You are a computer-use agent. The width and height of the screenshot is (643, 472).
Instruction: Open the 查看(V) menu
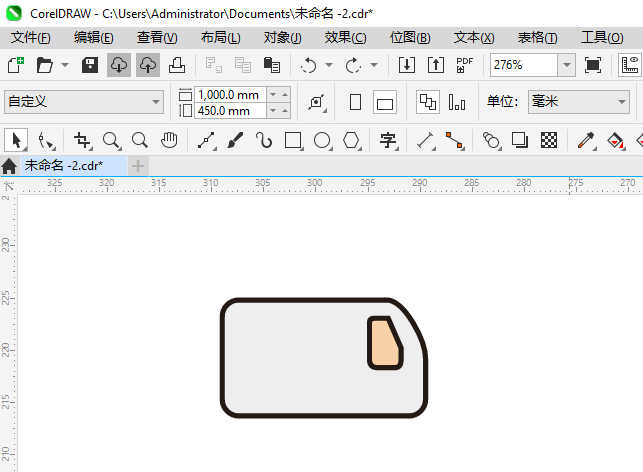coord(157,38)
